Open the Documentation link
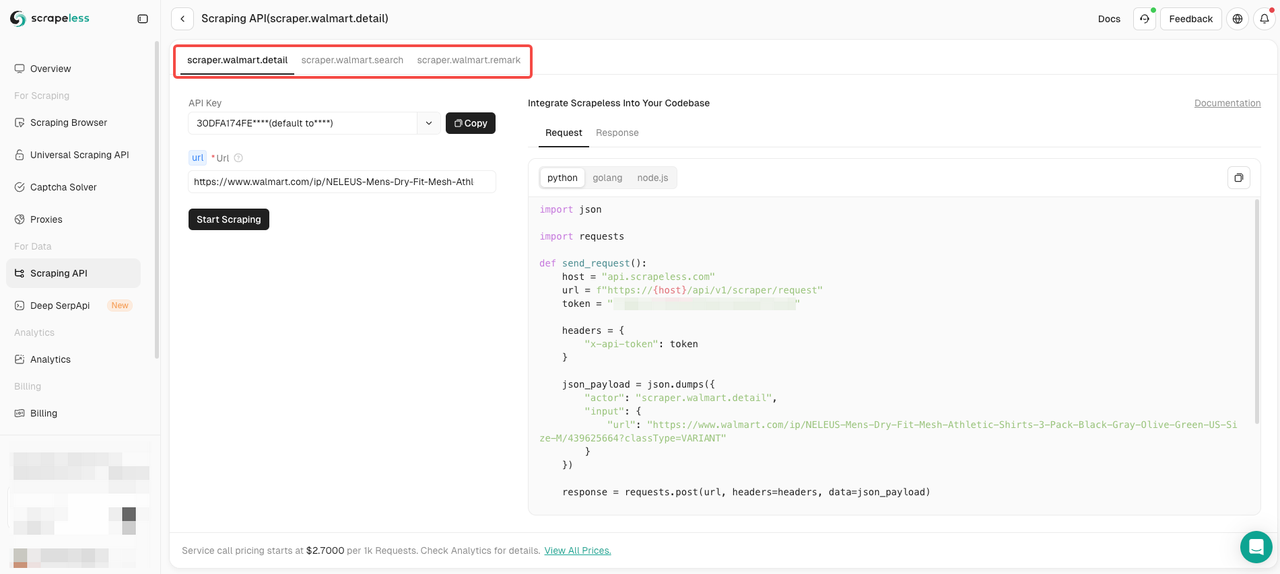This screenshot has width=1280, height=574. 1227,103
